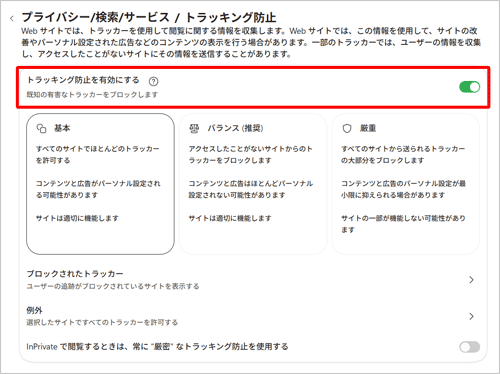Click the 基本 card icon
Screen dimensions: 500x374
(41, 128)
